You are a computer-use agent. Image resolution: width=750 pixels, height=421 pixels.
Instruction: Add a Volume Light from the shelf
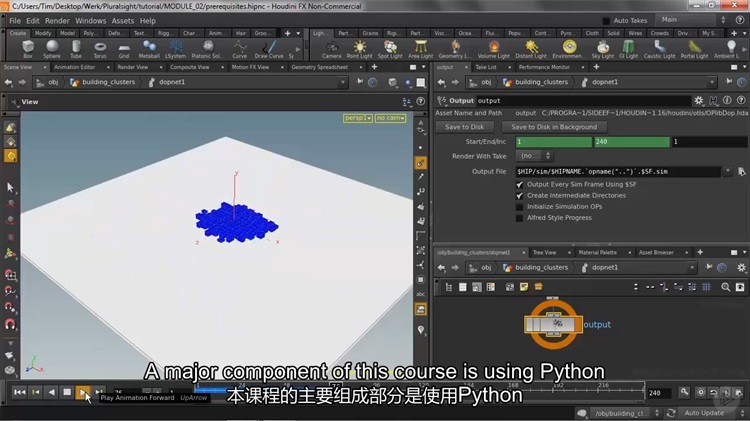[x=494, y=49]
